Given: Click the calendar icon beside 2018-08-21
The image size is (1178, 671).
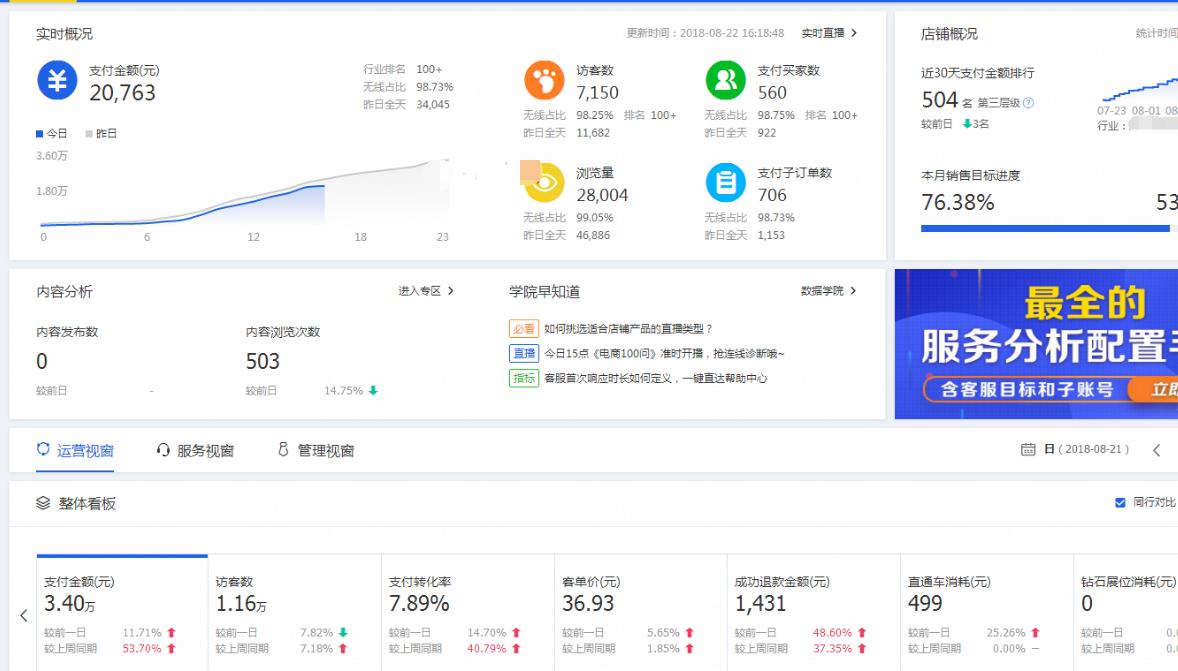Looking at the screenshot, I should click(1028, 450).
